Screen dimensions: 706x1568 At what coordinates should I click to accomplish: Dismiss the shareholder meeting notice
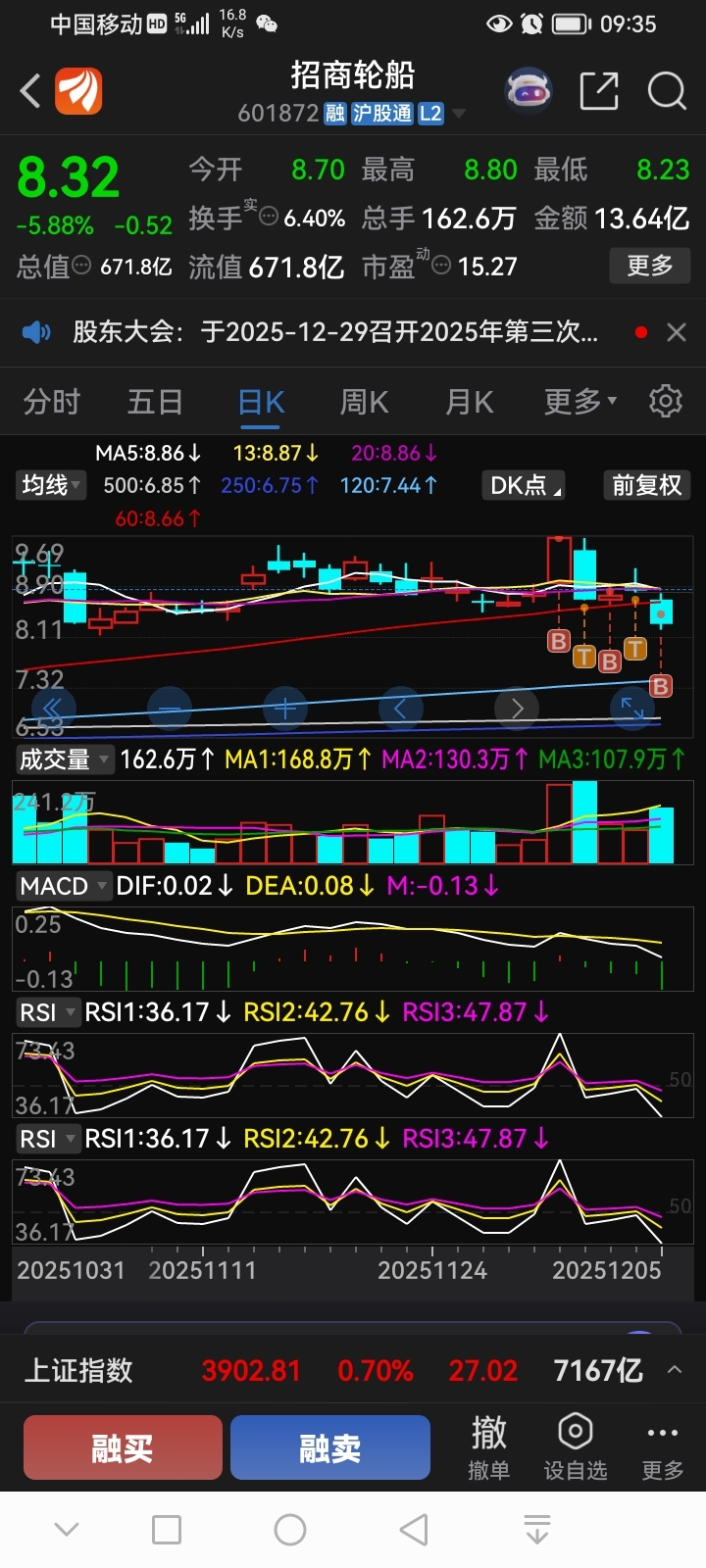click(x=676, y=332)
